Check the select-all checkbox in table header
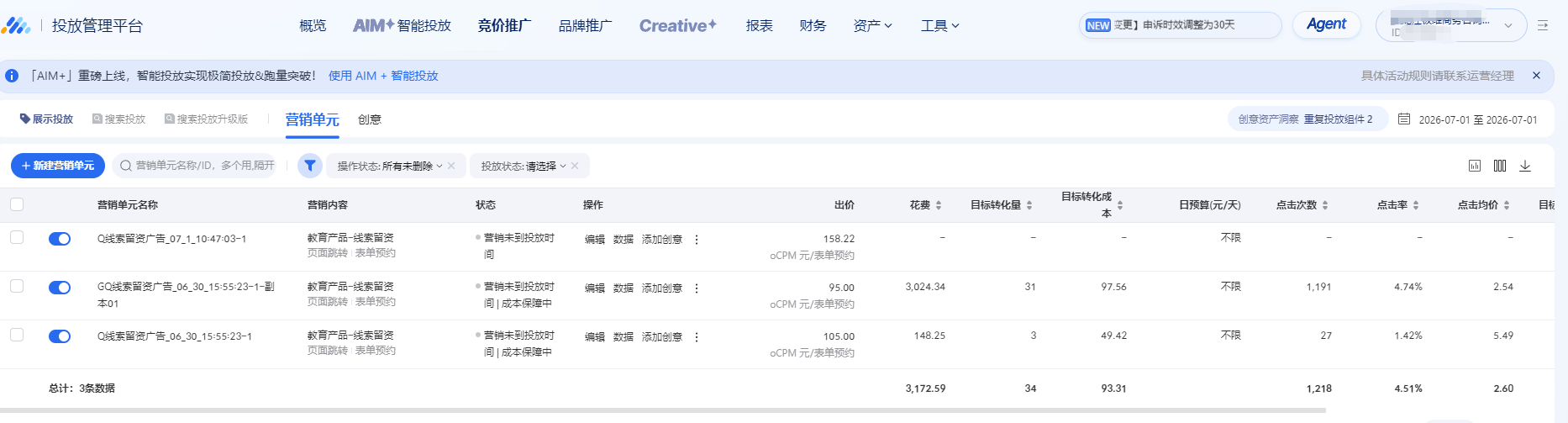Screen dimensions: 1568x423 (x=17, y=204)
